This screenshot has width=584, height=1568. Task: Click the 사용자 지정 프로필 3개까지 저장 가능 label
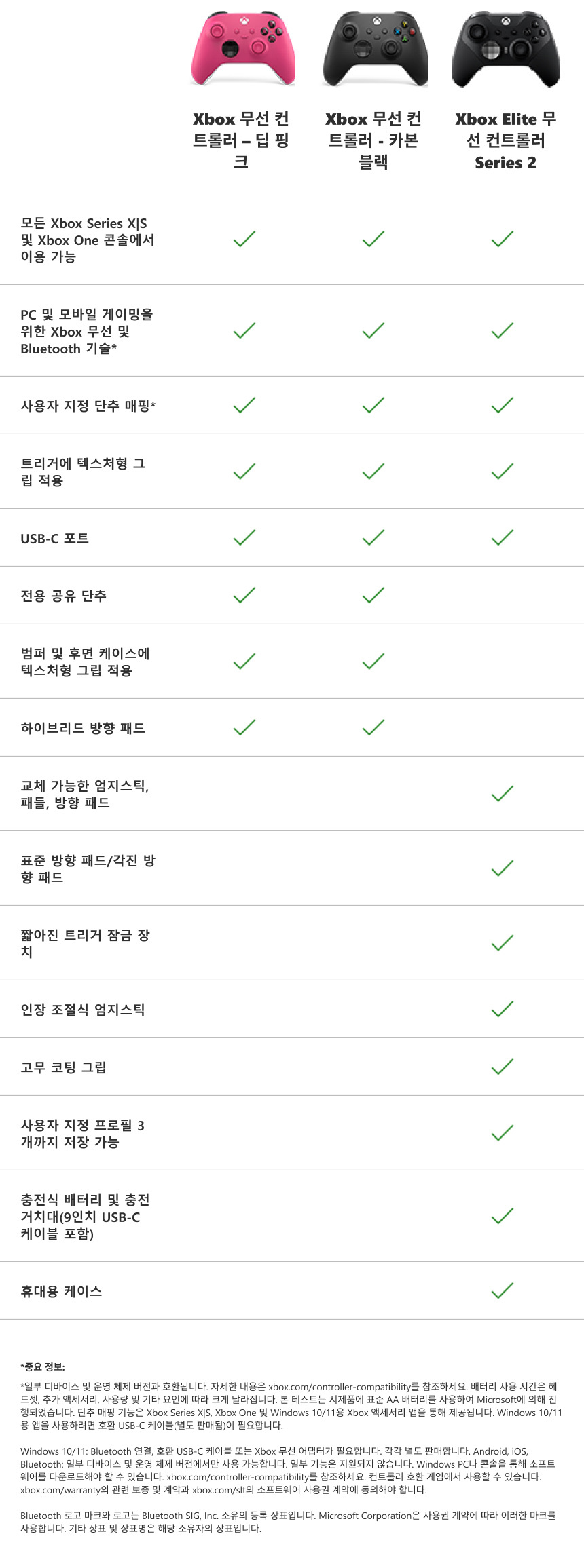tap(83, 1133)
